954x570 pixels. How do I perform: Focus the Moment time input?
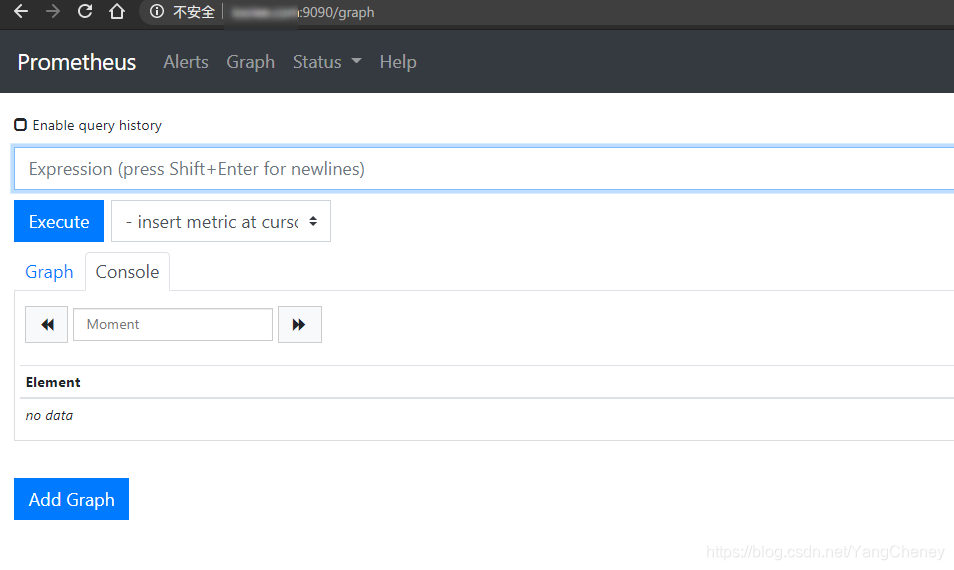point(173,324)
